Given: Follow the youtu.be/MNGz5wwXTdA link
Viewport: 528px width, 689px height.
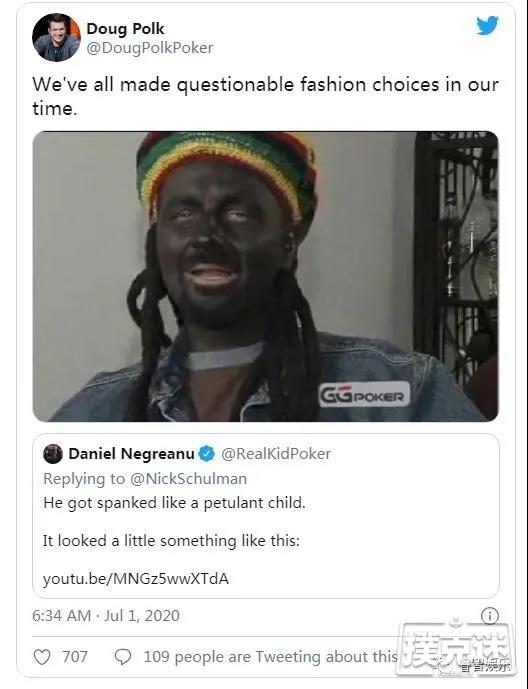Looking at the screenshot, I should coord(136,579).
